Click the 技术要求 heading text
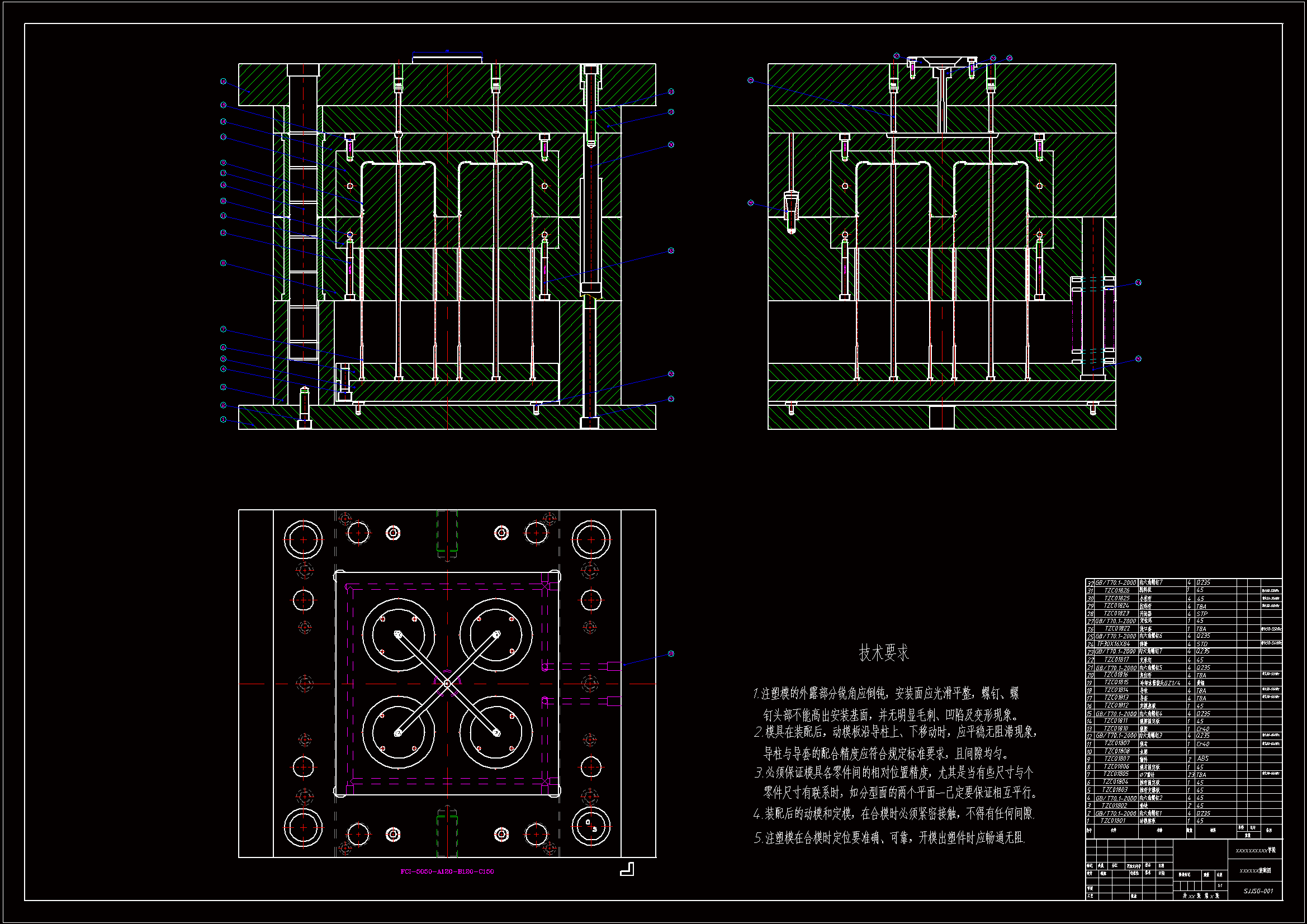The width and height of the screenshot is (1307, 924). coord(883,653)
